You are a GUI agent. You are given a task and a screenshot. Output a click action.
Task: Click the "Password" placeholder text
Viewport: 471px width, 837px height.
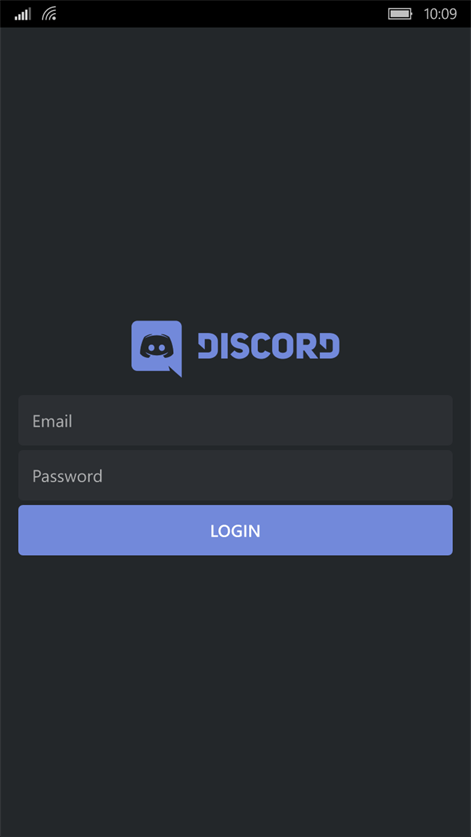(67, 476)
